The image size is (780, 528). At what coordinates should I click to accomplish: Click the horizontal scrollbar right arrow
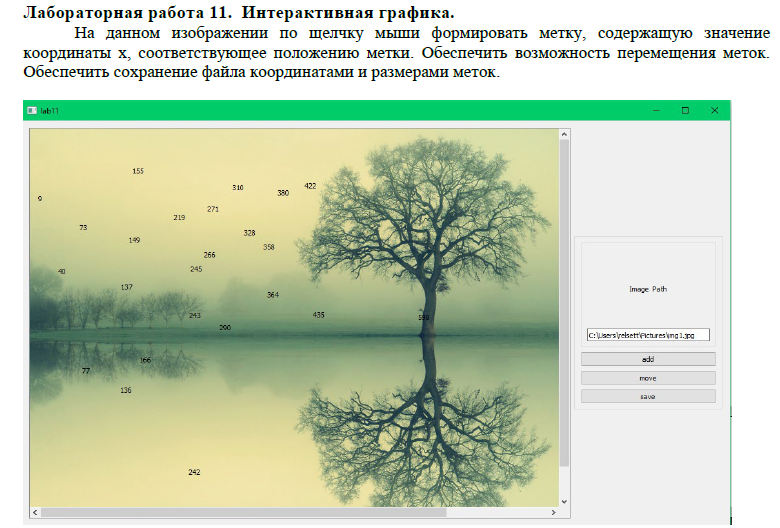pos(554,513)
